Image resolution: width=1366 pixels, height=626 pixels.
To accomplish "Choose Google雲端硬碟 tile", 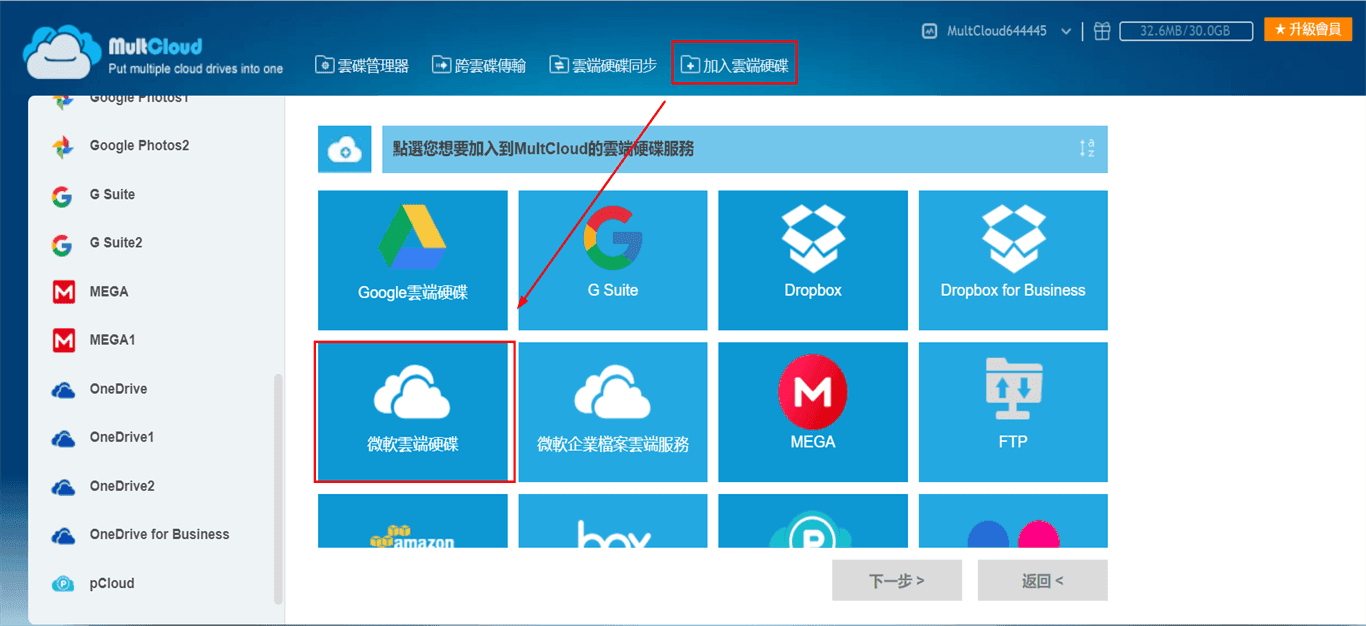I will 413,260.
